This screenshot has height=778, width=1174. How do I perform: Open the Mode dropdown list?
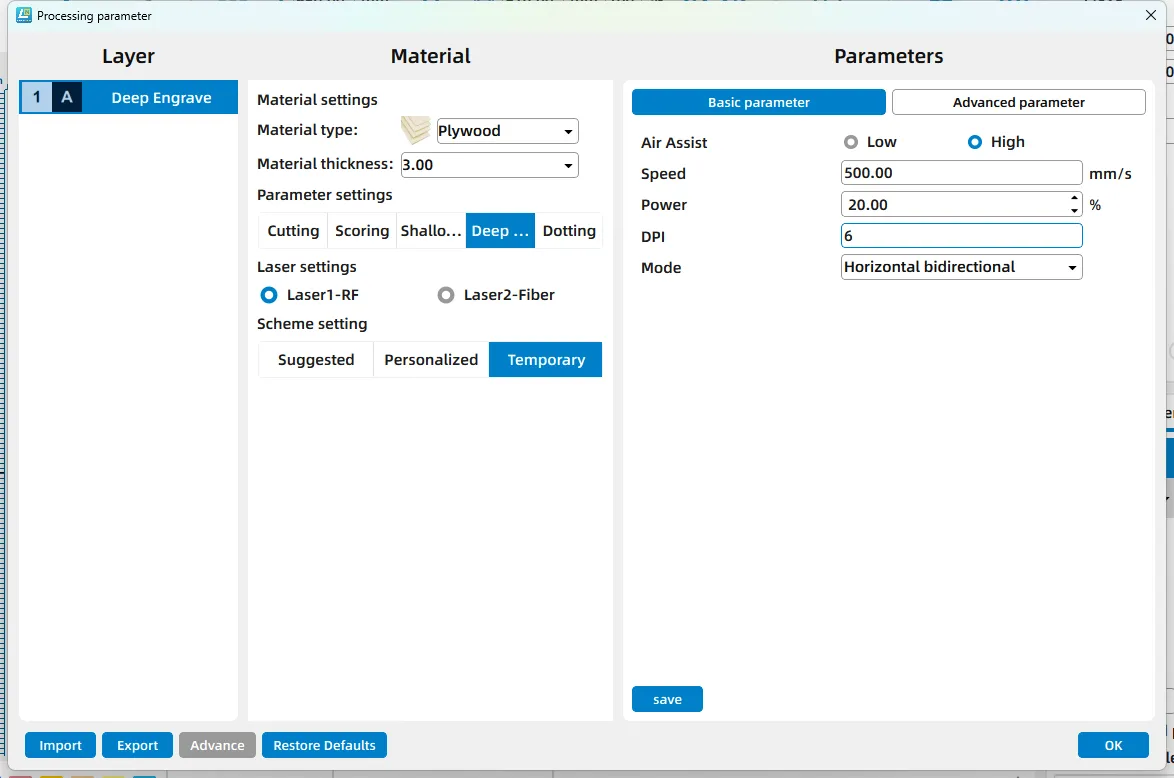coord(1072,267)
